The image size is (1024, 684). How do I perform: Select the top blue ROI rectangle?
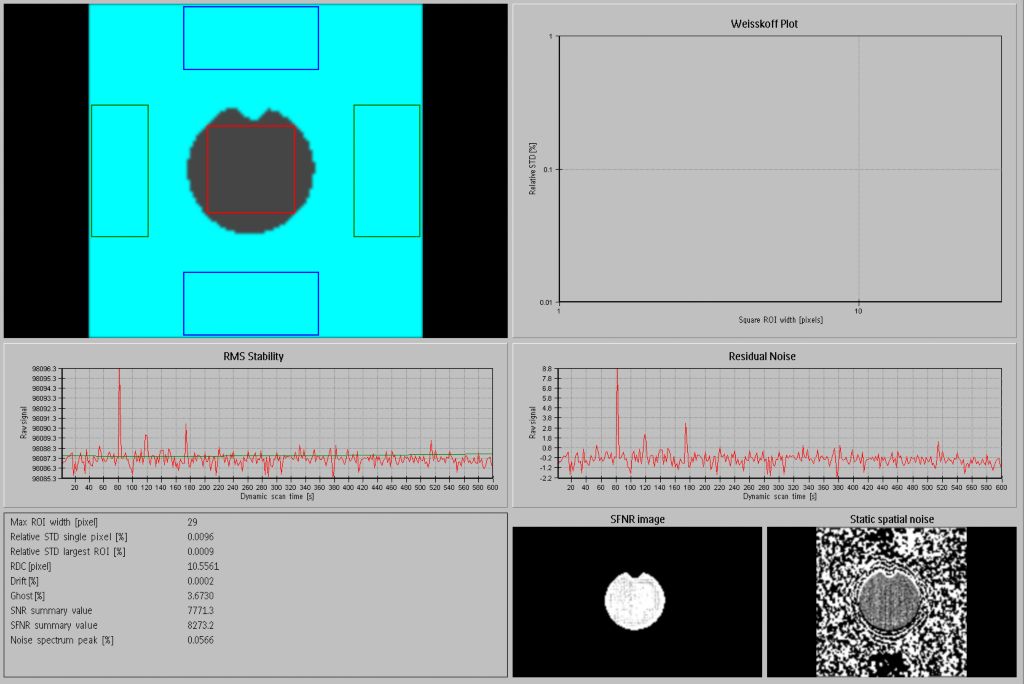250,38
